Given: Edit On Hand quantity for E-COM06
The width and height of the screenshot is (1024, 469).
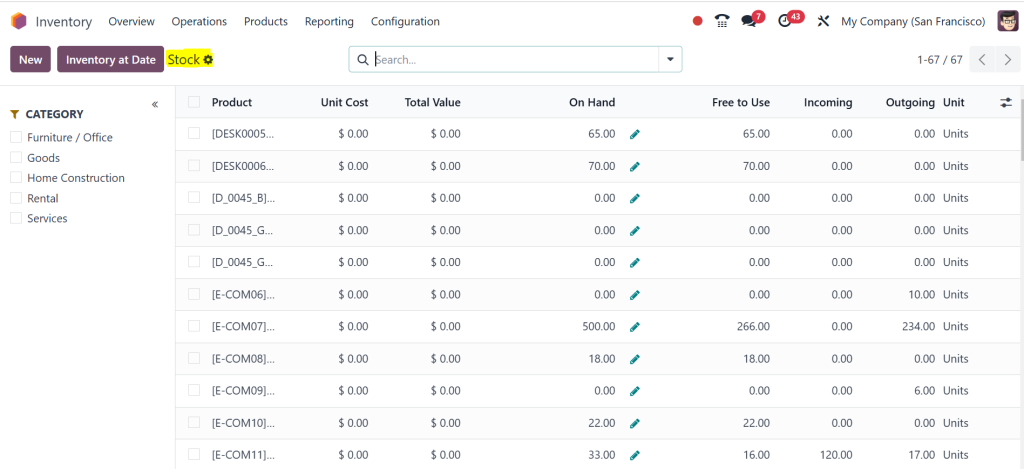Looking at the screenshot, I should 635,295.
